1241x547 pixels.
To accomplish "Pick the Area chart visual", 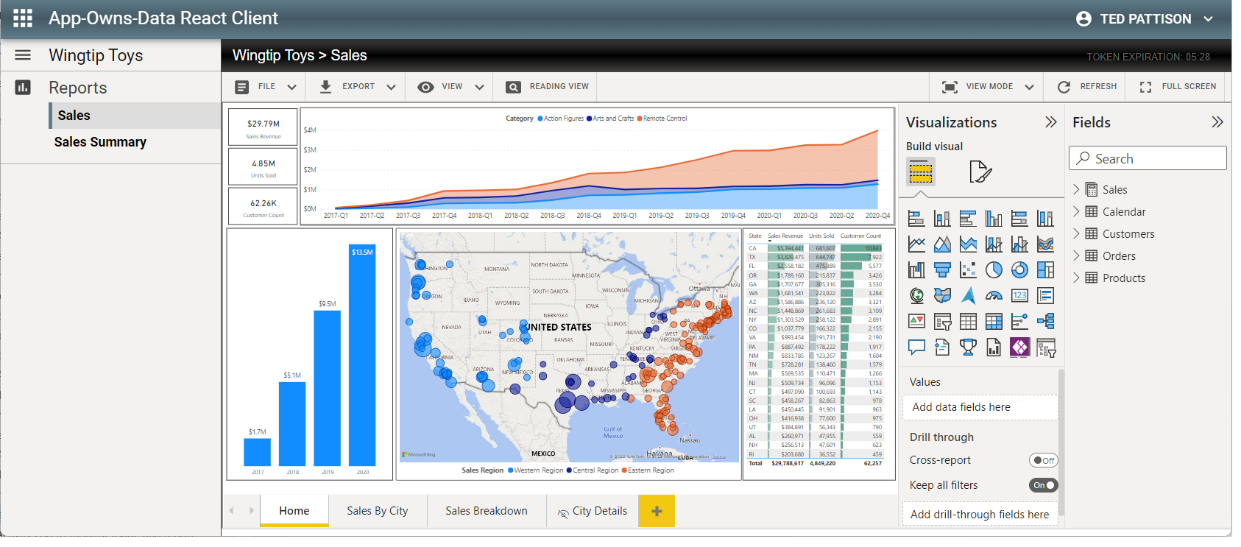I will 942,243.
